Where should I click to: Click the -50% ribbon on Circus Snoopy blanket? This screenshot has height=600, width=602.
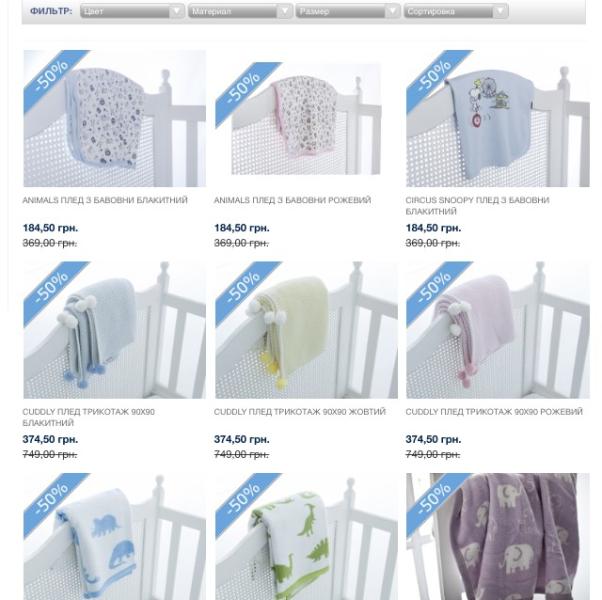tap(434, 77)
